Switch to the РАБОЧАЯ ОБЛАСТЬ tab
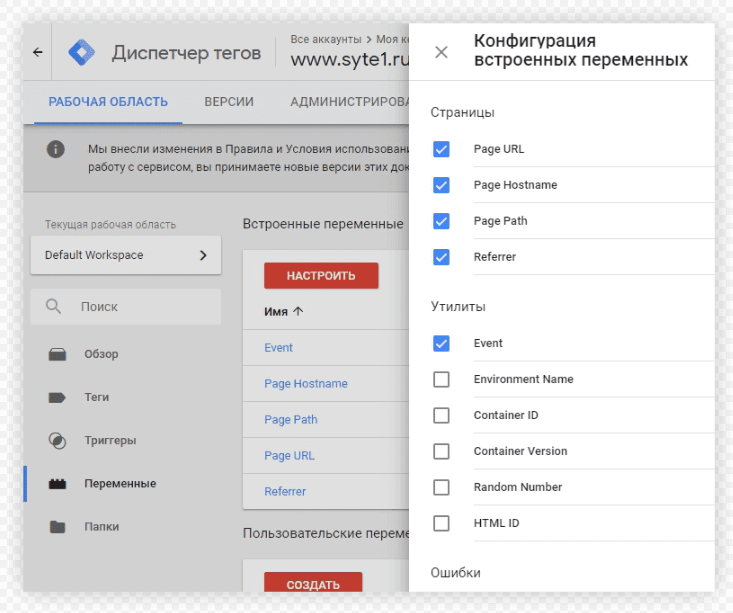 point(108,102)
